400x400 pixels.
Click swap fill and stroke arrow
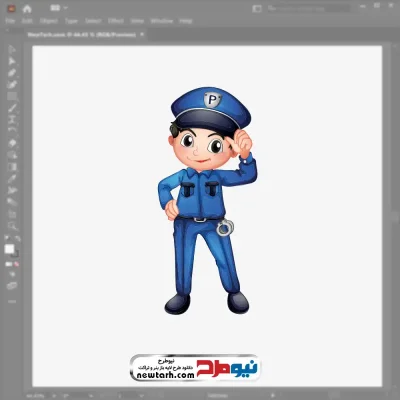pyautogui.click(x=18, y=238)
